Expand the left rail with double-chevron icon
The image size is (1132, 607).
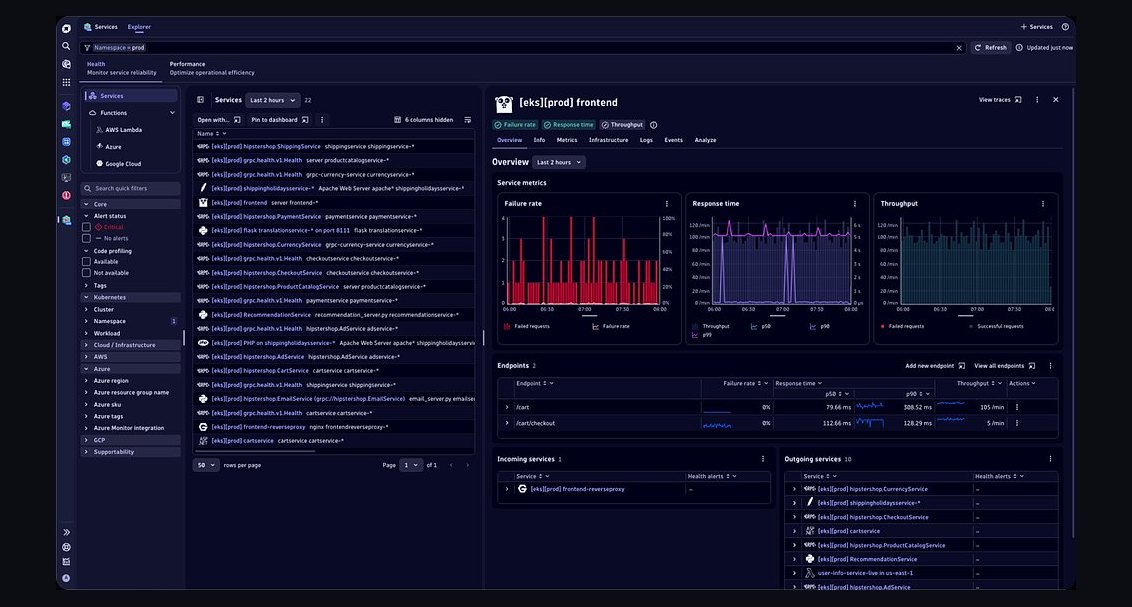66,532
